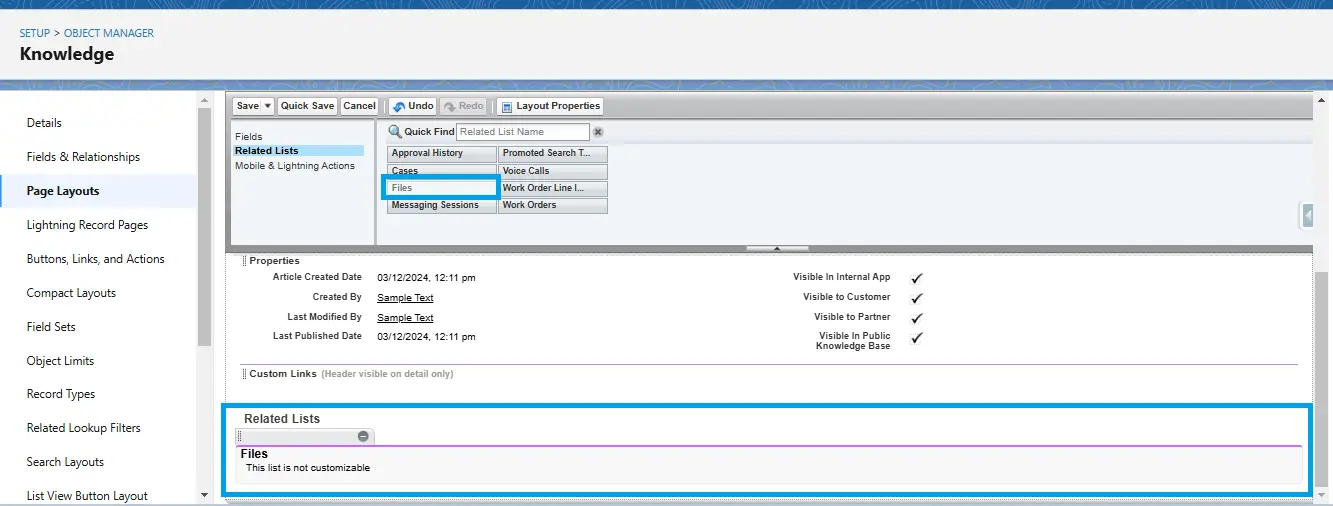Remove the Files related list with the minus icon
This screenshot has height=506, width=1333.
363,436
